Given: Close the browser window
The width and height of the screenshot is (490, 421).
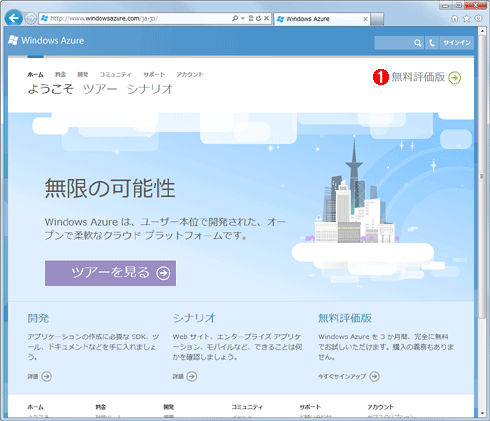Looking at the screenshot, I should pos(475,5).
